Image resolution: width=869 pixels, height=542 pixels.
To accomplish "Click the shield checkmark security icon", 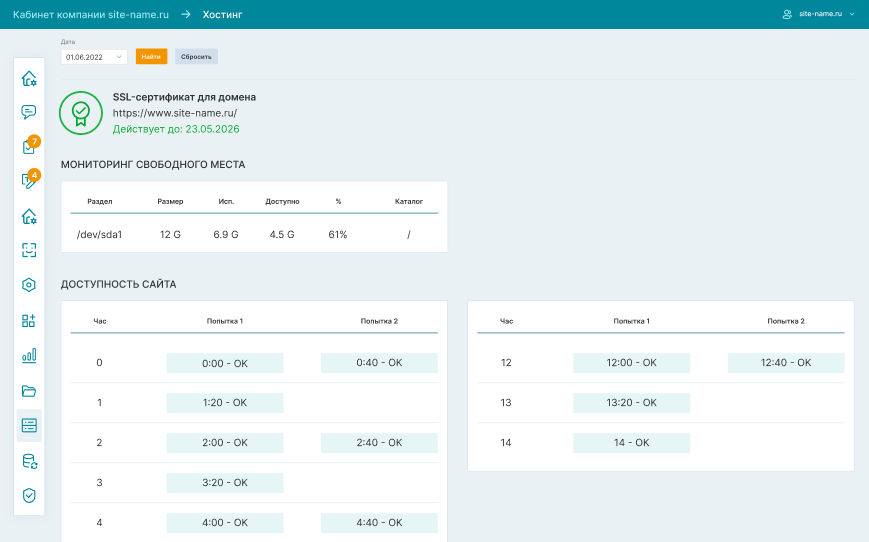I will (x=29, y=495).
